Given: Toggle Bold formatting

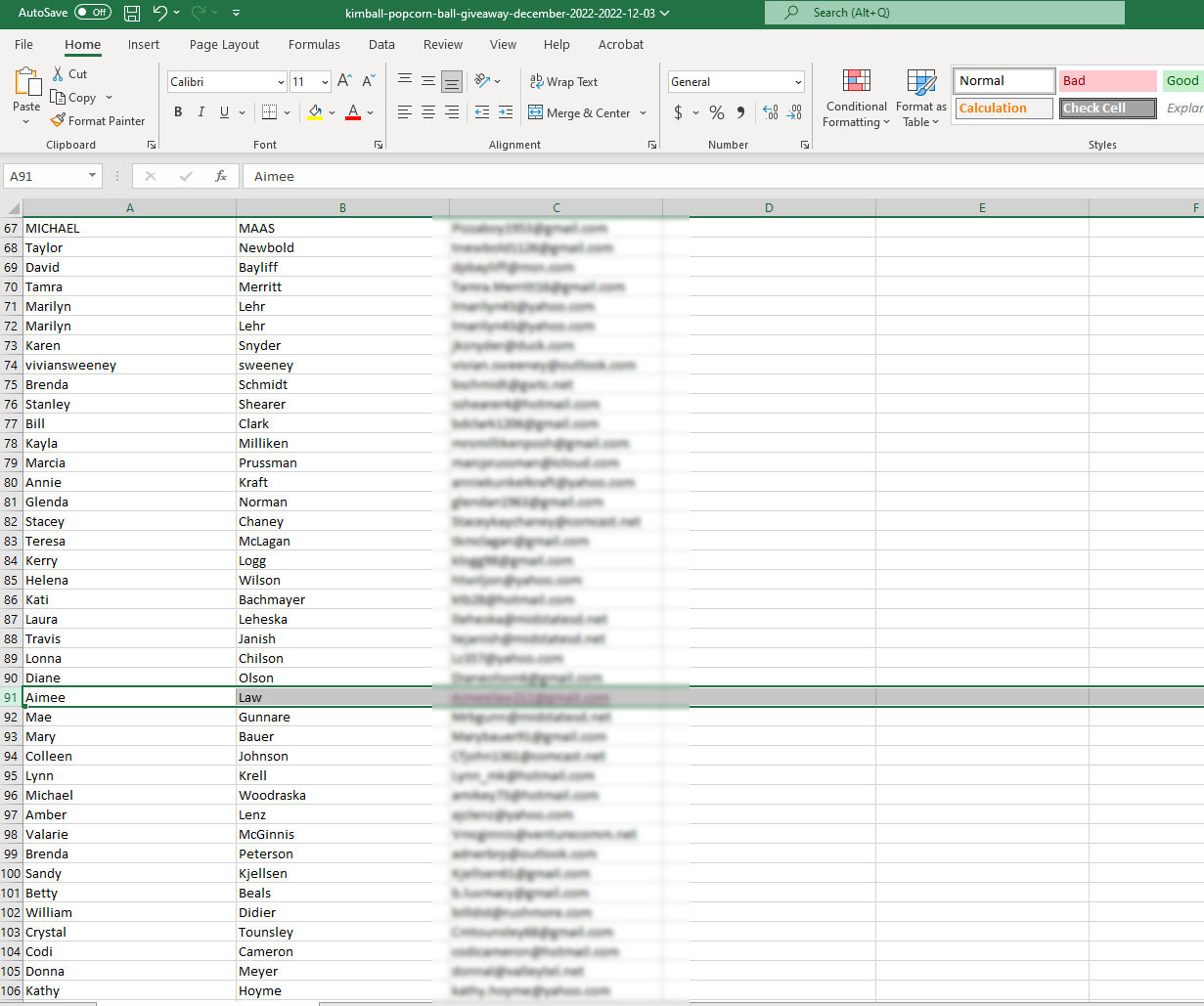Looking at the screenshot, I should coord(178,113).
